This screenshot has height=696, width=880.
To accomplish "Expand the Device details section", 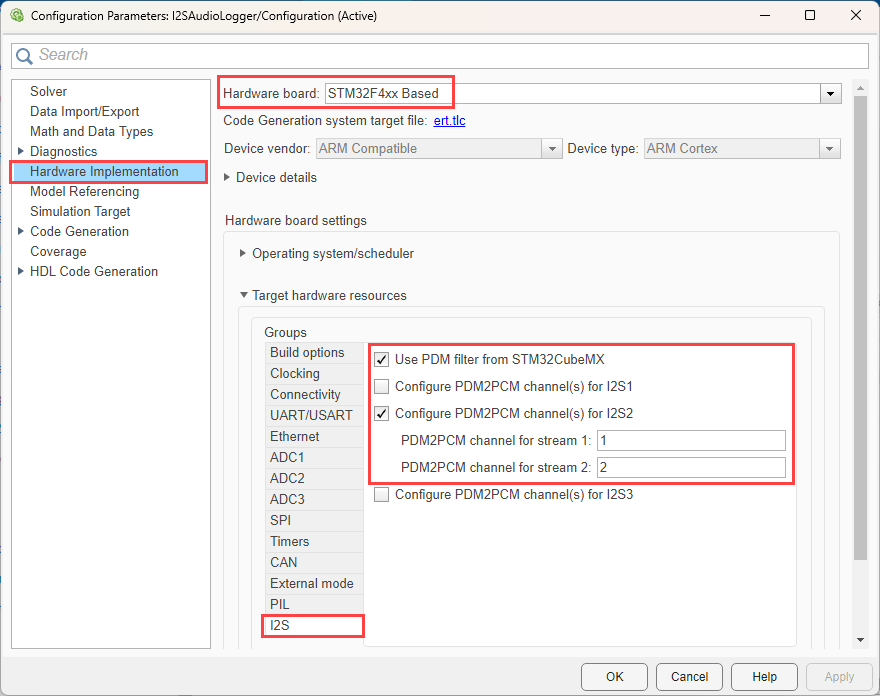I will 227,178.
